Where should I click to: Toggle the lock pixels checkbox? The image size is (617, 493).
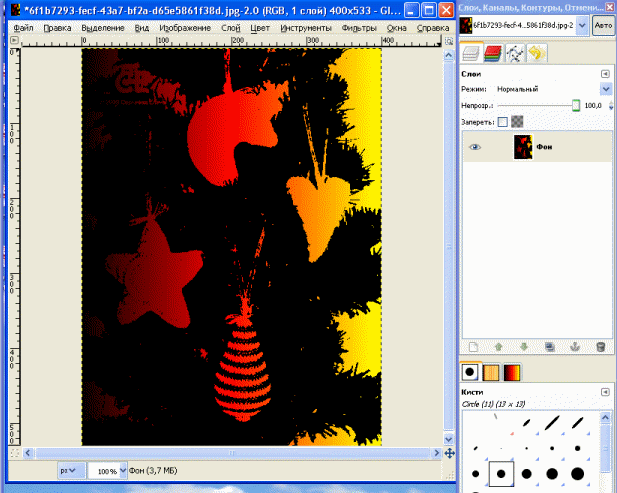click(502, 122)
